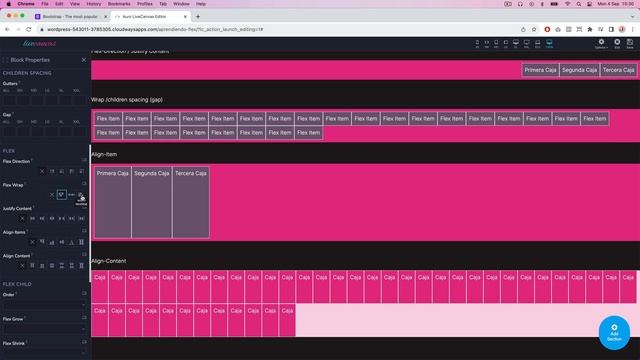Set Justify Content to start

click(32, 219)
